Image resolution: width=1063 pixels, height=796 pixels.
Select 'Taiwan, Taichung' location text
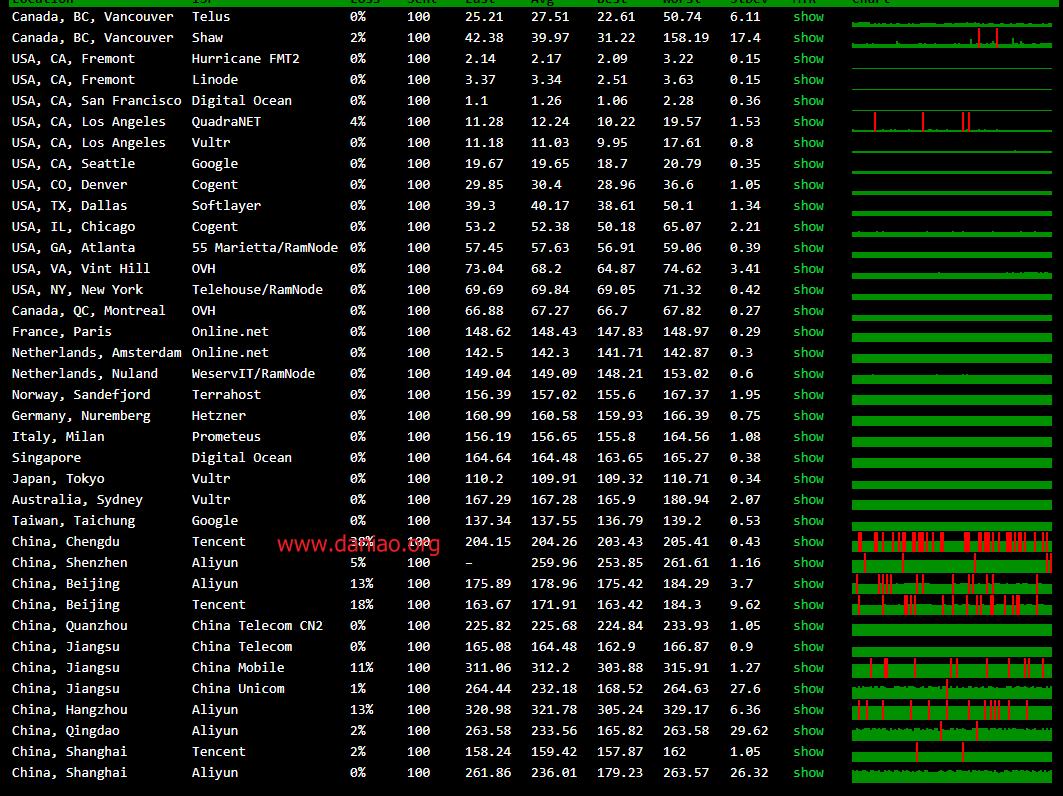point(73,521)
